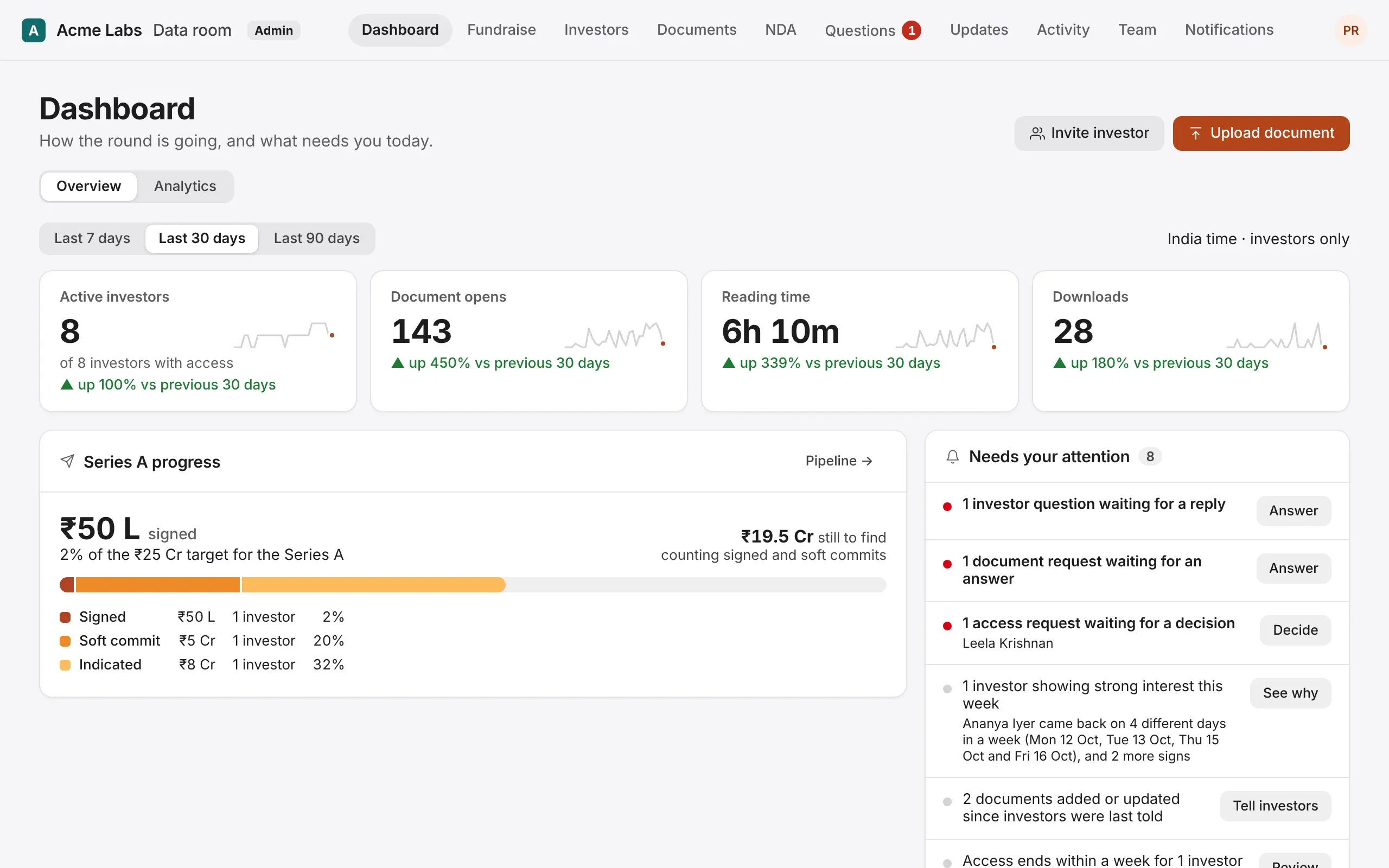
Task: Click the Downloads sparkline chart
Action: click(1277, 335)
